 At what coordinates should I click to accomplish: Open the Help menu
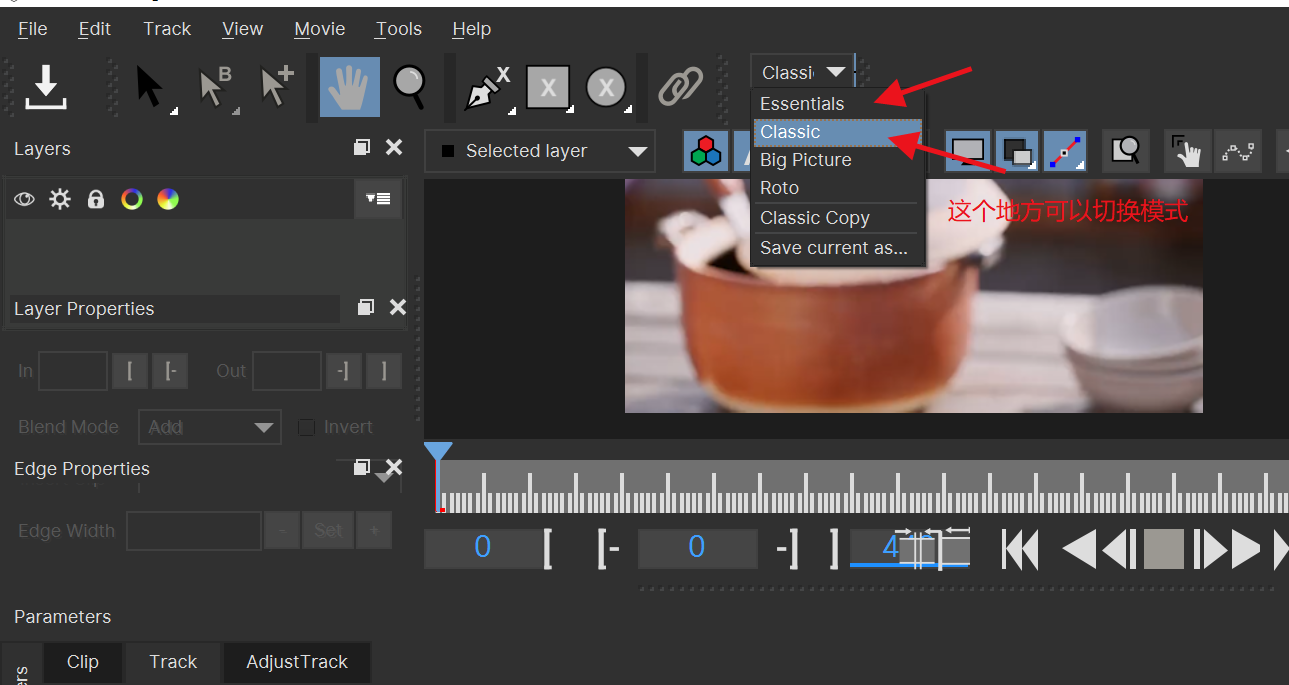click(471, 29)
